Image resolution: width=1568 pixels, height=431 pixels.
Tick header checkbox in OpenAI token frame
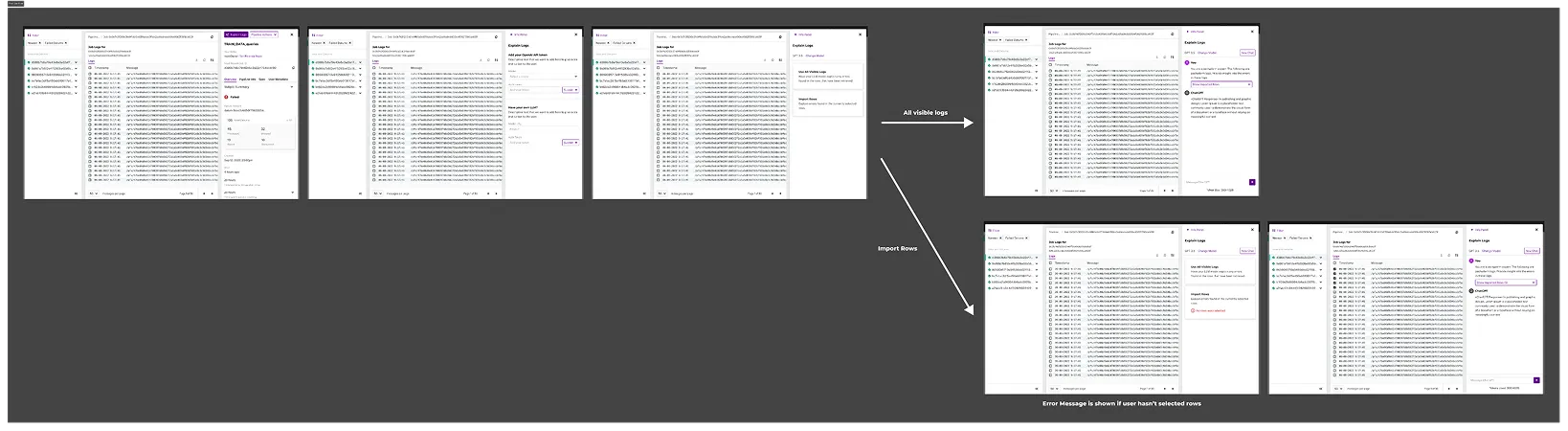374,67
